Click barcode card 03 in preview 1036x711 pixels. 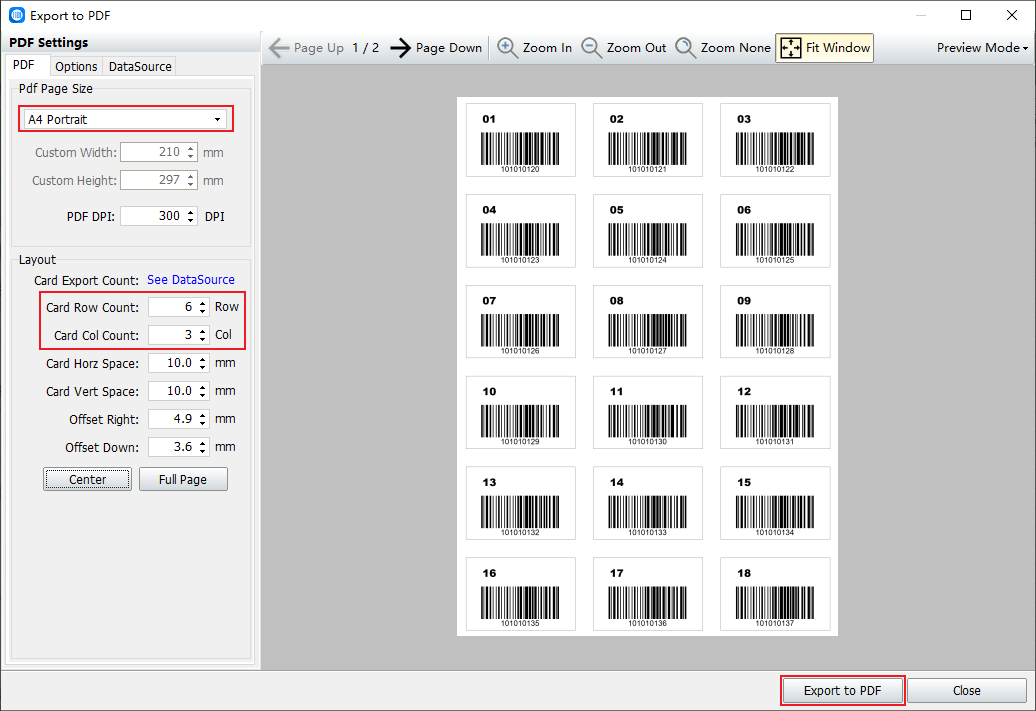tap(775, 140)
